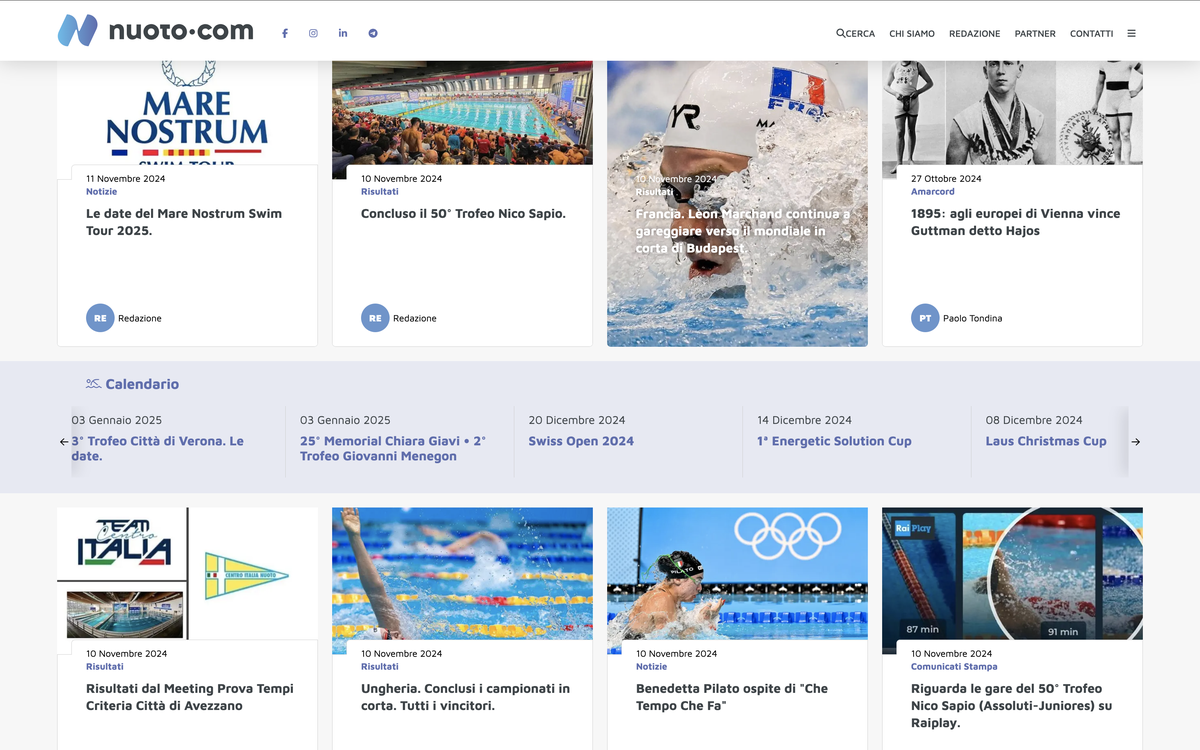
Task: Open the REDAZIONE menu item
Action: pos(975,33)
